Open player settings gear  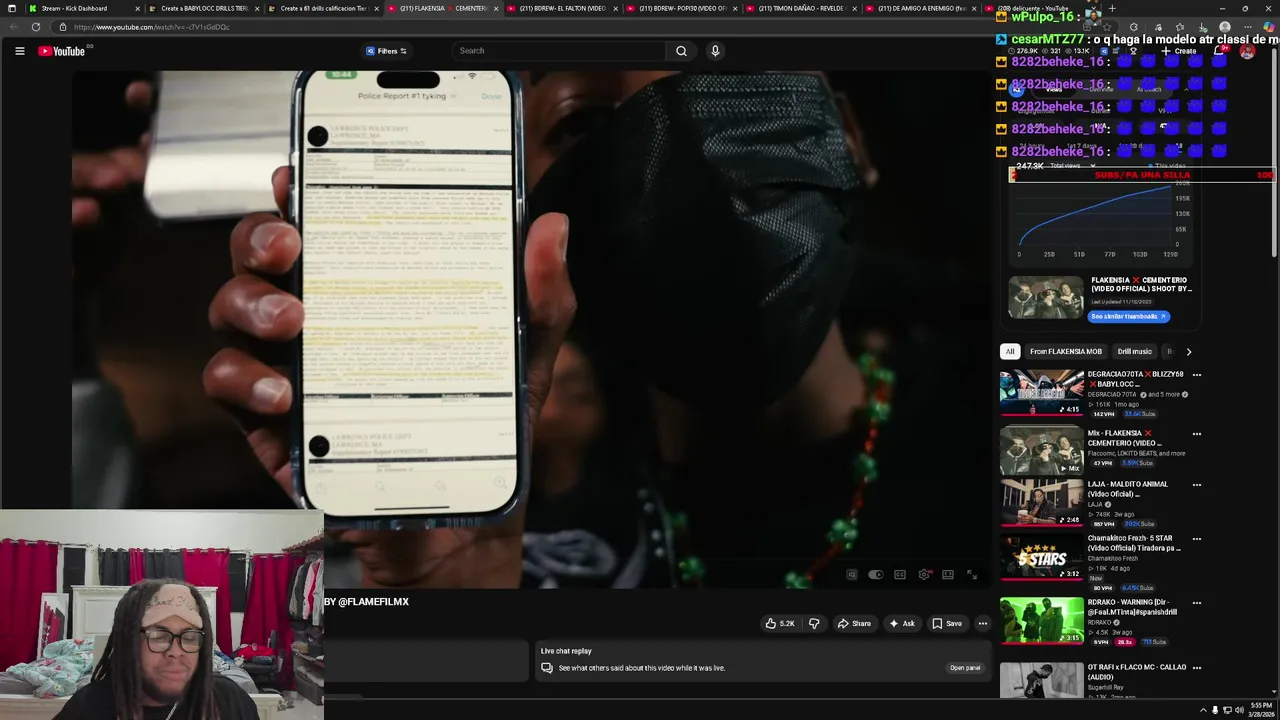[x=924, y=575]
